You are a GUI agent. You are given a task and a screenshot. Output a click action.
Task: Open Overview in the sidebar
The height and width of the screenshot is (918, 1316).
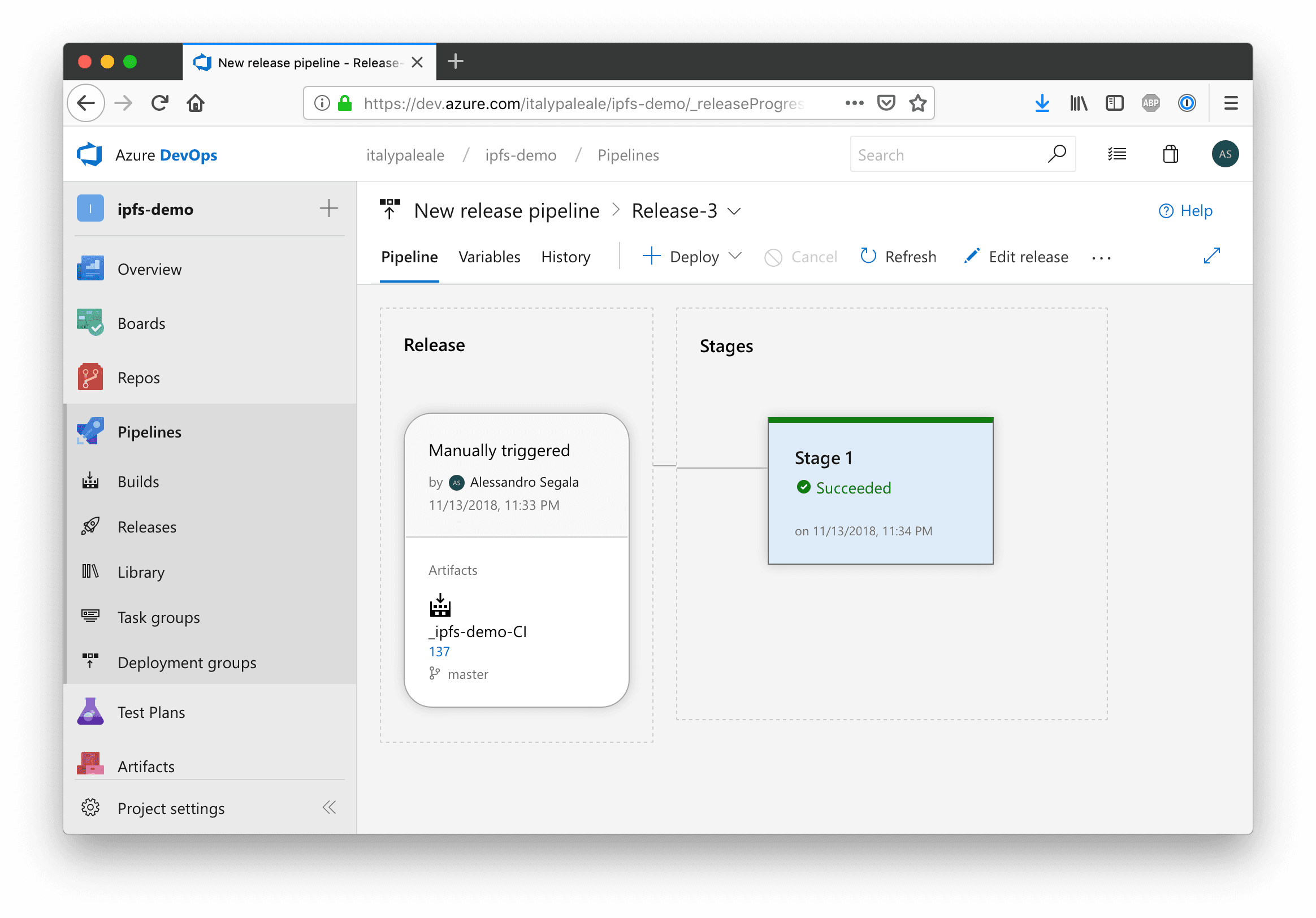pyautogui.click(x=210, y=269)
